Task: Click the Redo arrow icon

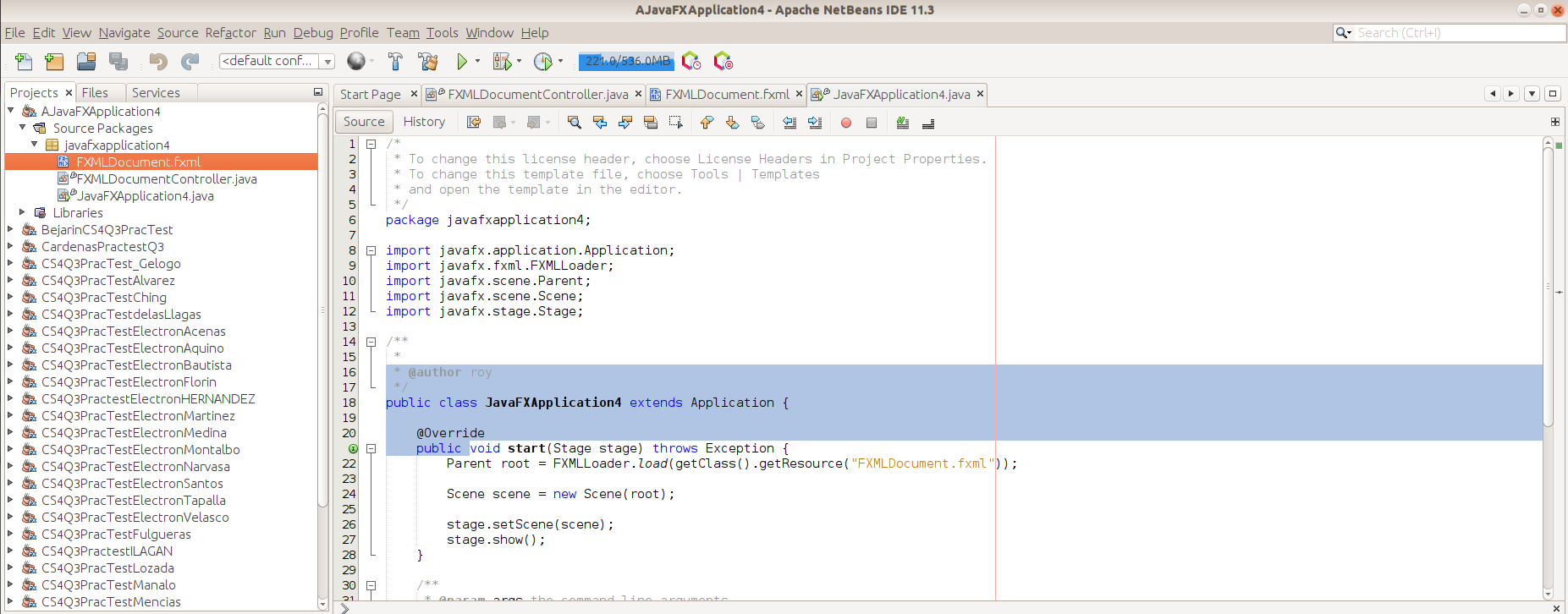Action: 190,61
